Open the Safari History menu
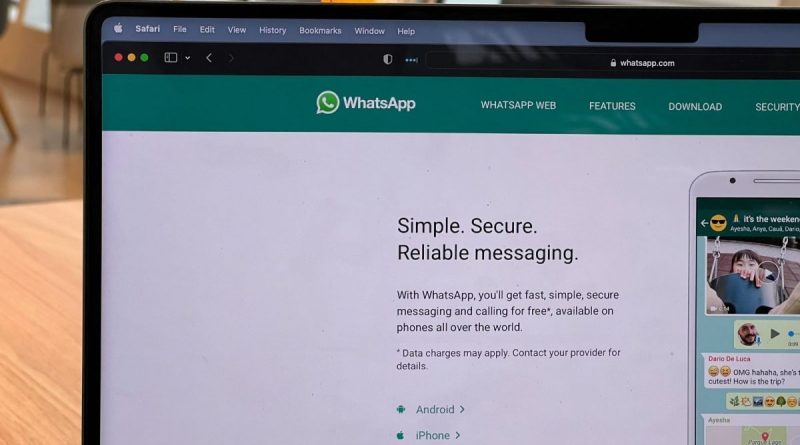The image size is (800, 445). (272, 30)
